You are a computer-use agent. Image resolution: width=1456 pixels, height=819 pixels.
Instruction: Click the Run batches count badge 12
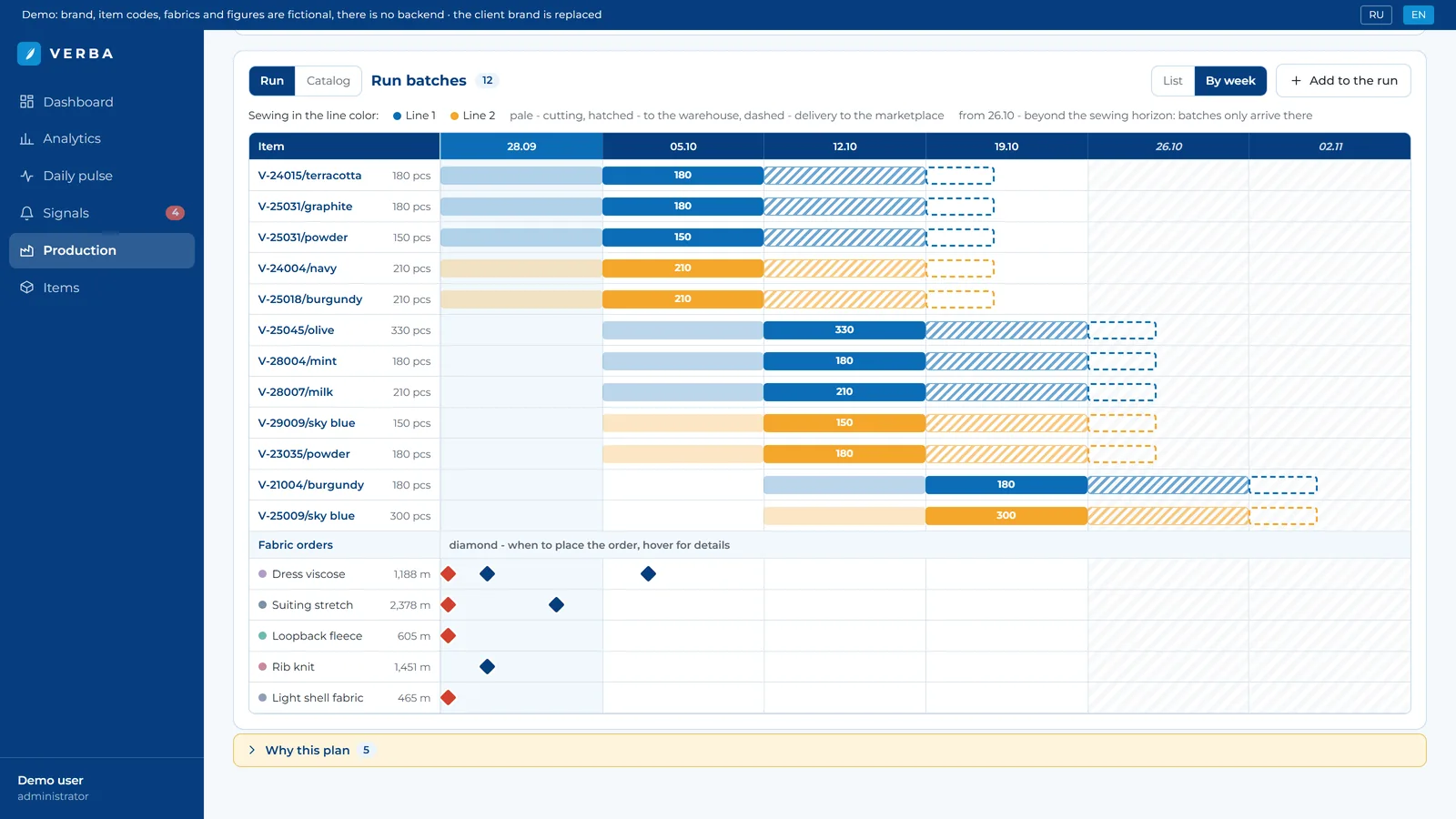(x=488, y=81)
